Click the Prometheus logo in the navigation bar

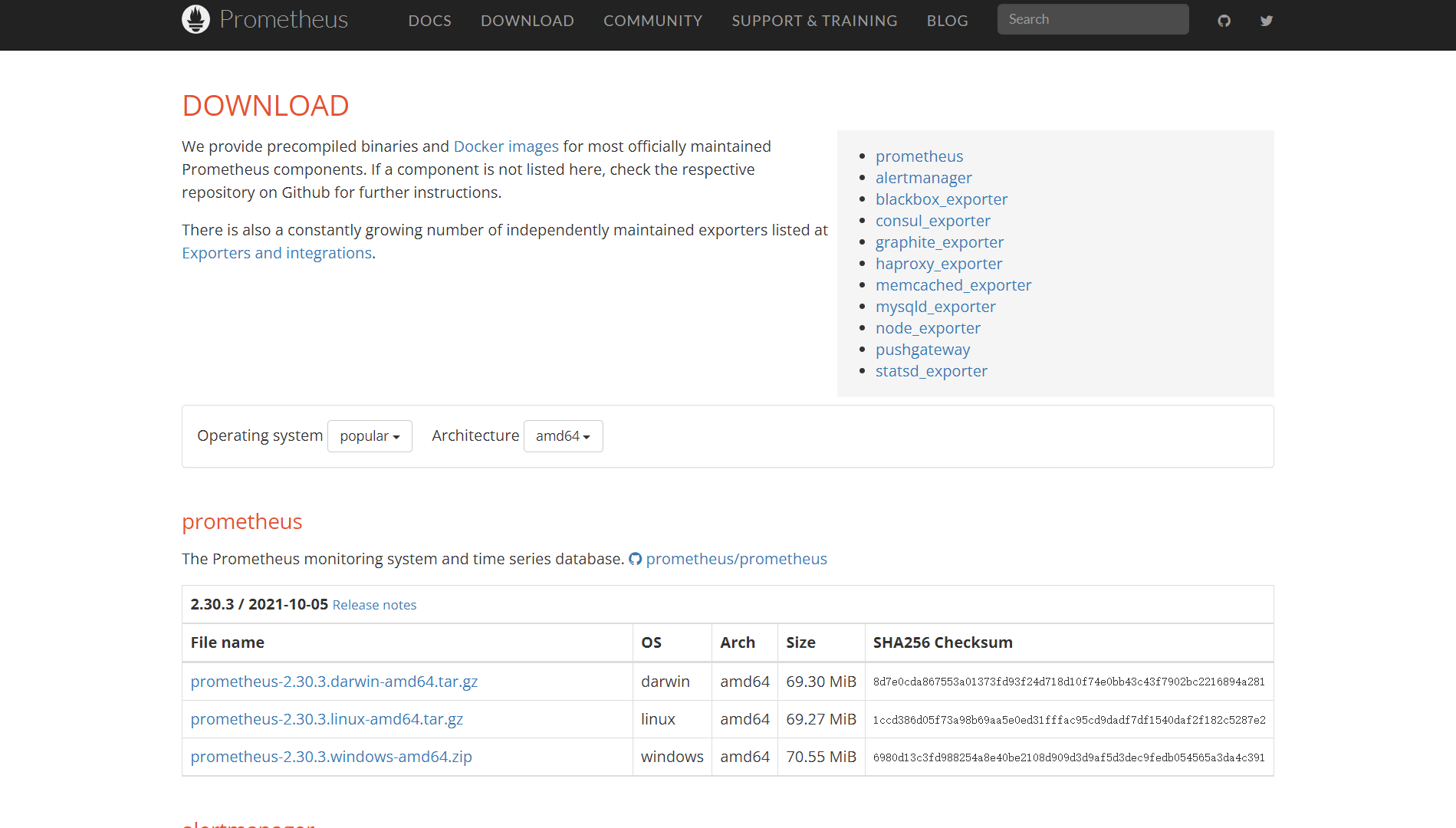[264, 19]
